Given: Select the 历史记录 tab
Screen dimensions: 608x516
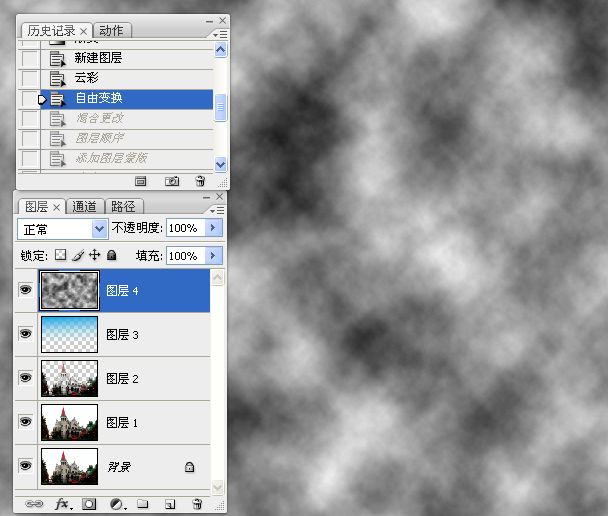Looking at the screenshot, I should click(x=51, y=31).
